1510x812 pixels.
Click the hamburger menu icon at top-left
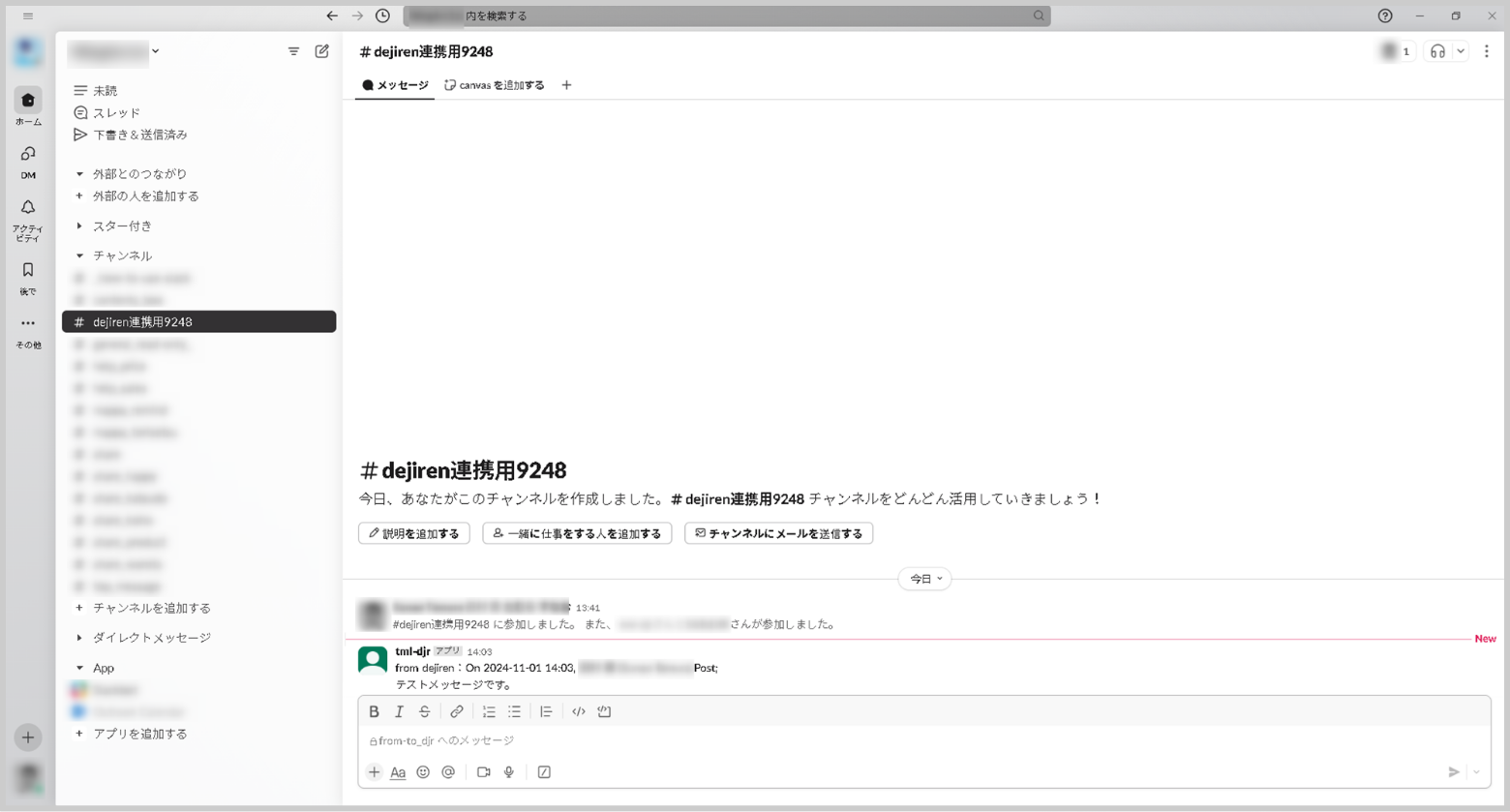pyautogui.click(x=28, y=15)
